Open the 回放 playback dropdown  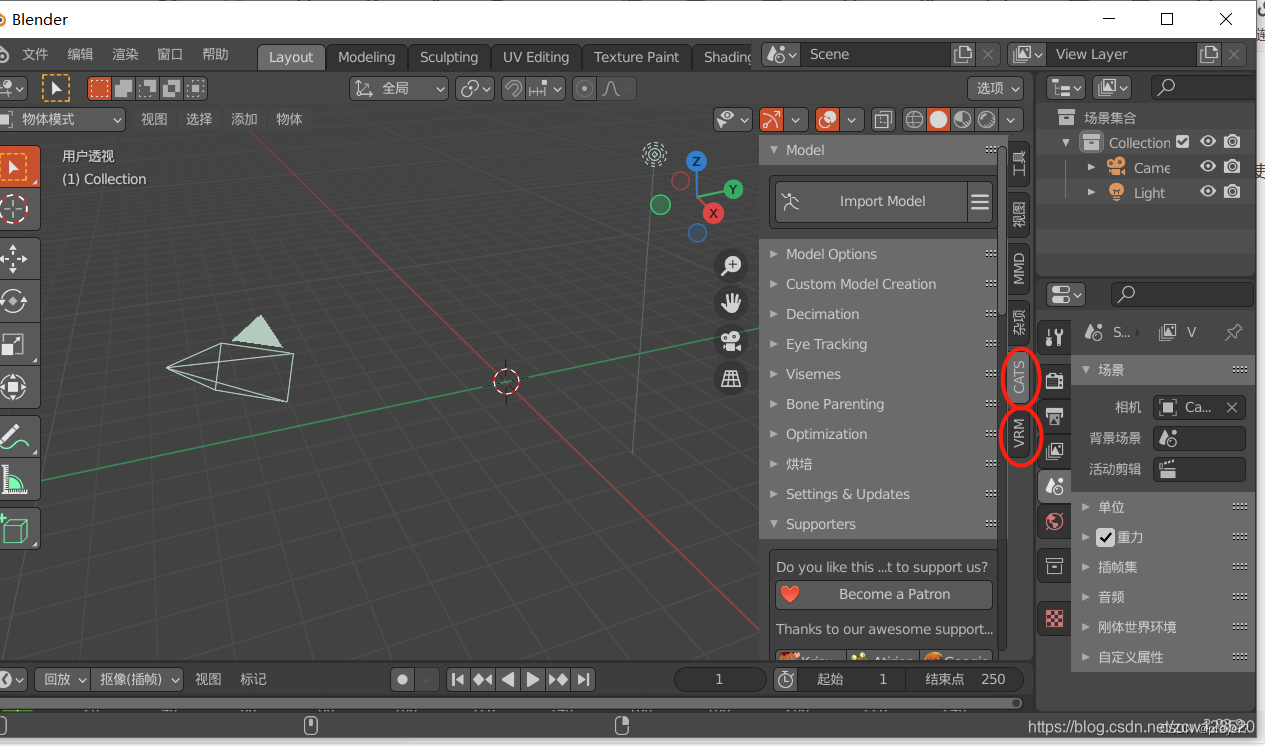[63, 679]
